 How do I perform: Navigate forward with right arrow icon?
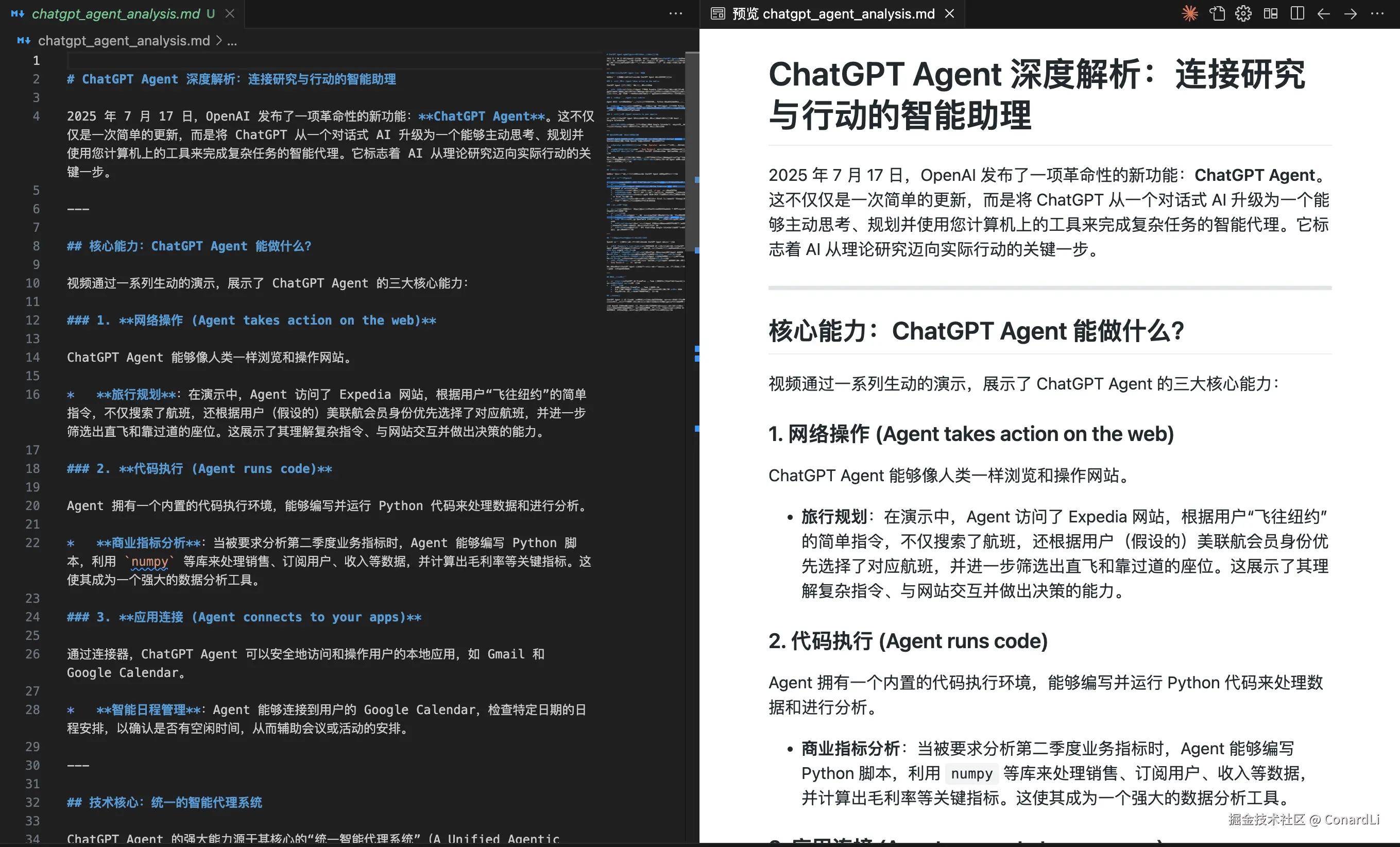[x=1351, y=13]
